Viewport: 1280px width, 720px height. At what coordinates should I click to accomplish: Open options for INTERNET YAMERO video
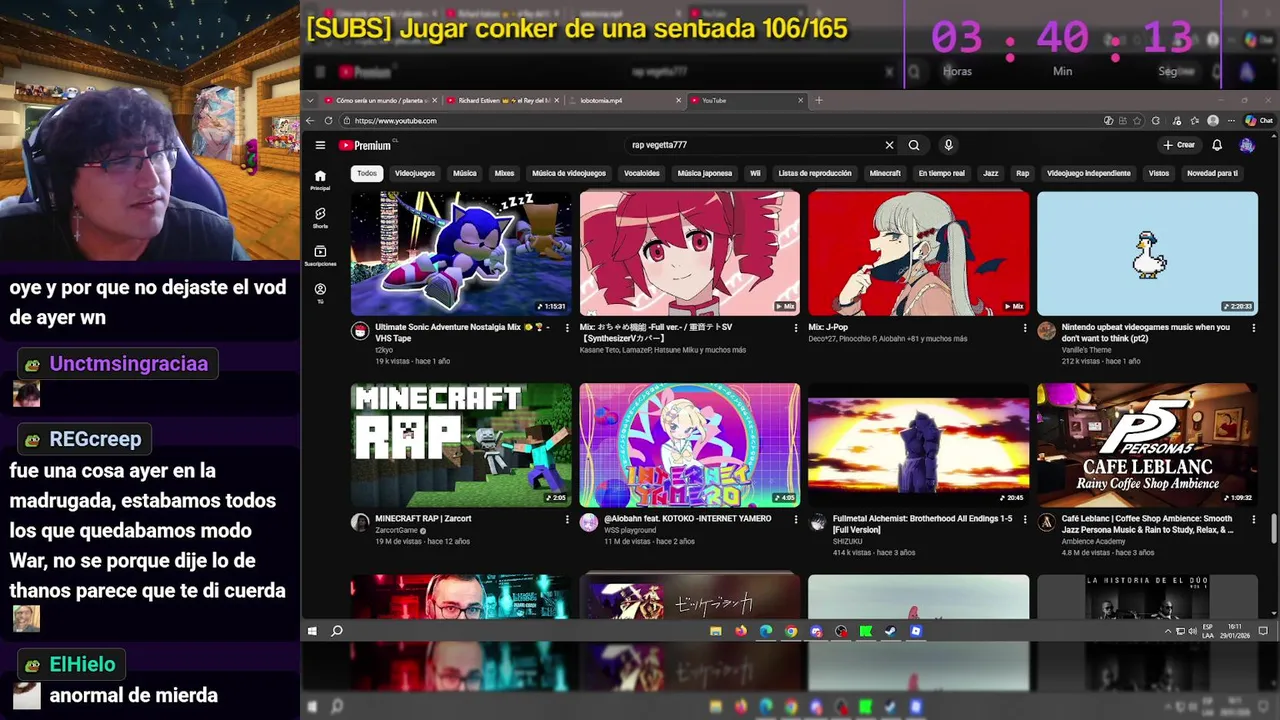pyautogui.click(x=796, y=519)
